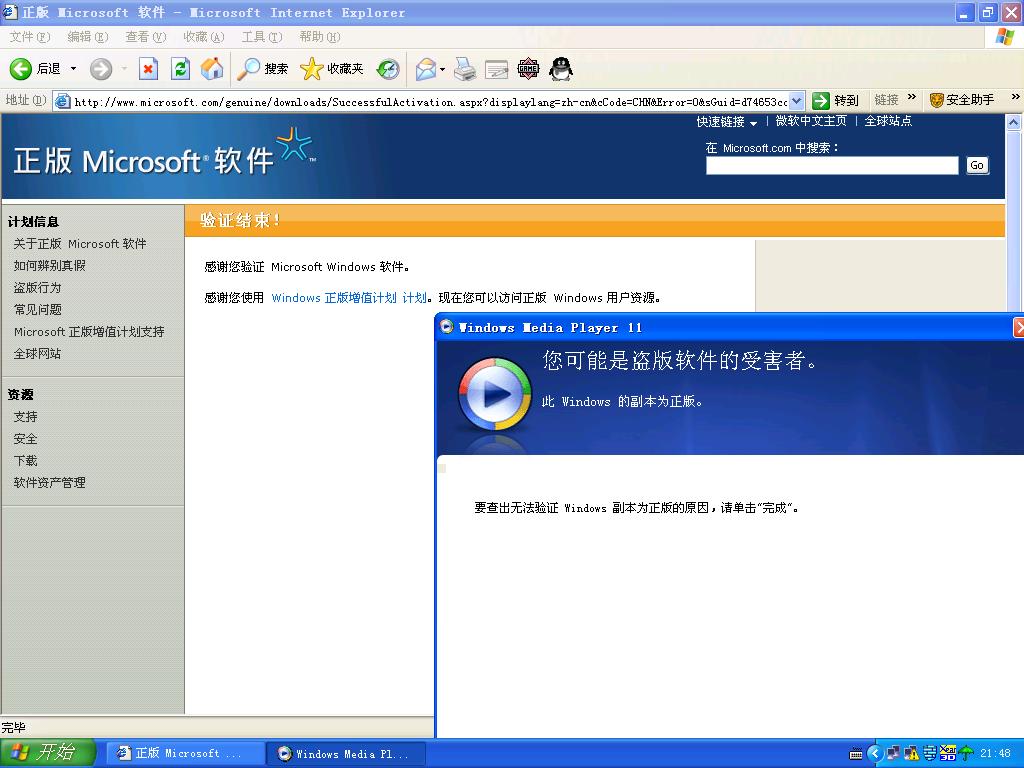Open Windows 正版增值计划 计划 hyperlink
This screenshot has height=768, width=1024.
tap(349, 298)
